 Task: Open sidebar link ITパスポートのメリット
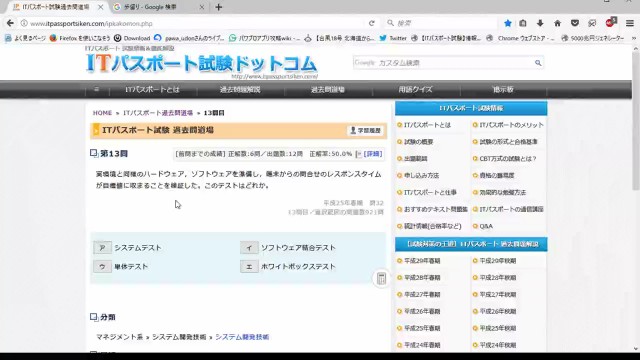click(x=511, y=125)
